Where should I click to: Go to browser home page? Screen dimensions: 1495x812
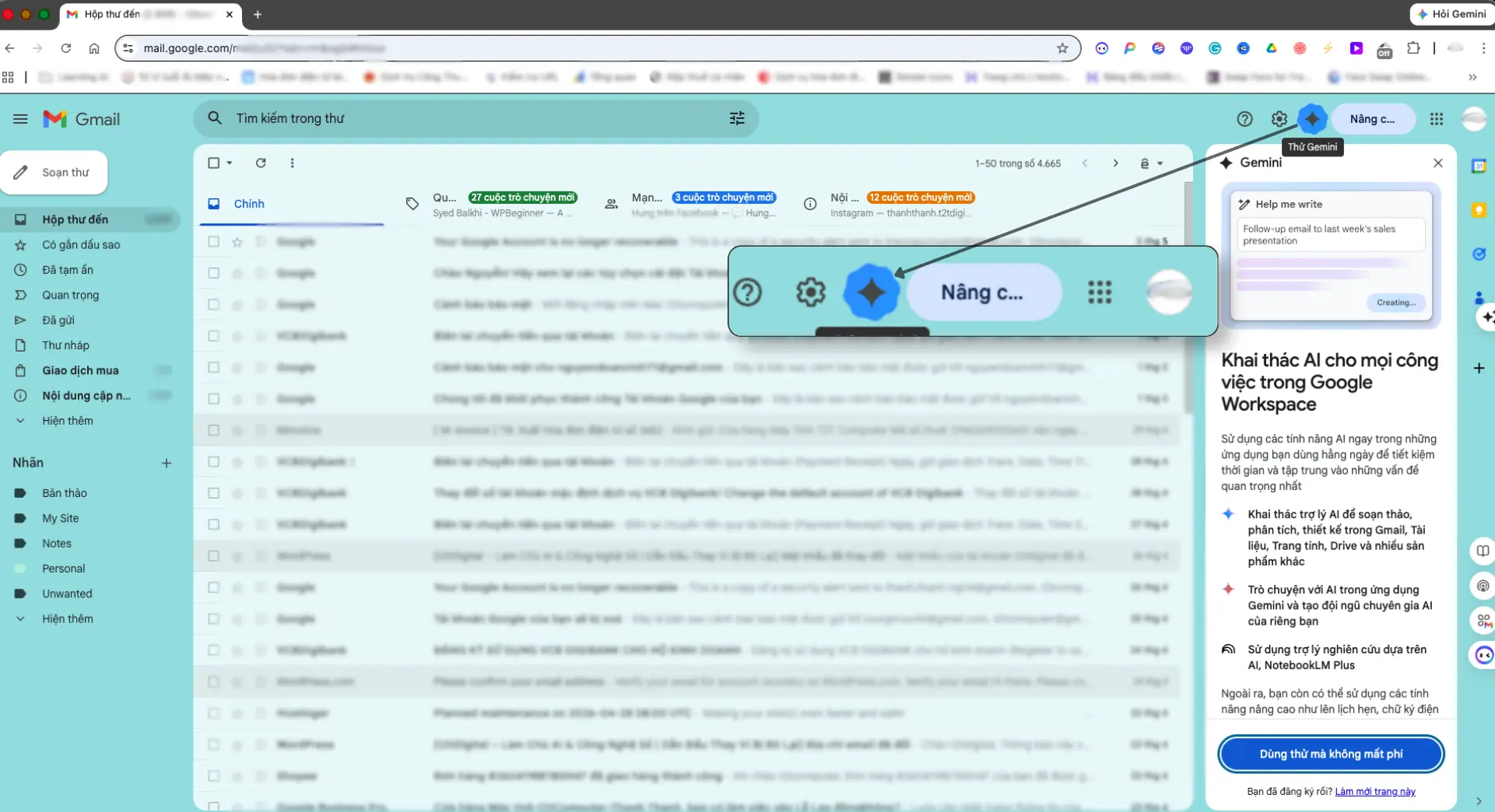click(x=94, y=48)
